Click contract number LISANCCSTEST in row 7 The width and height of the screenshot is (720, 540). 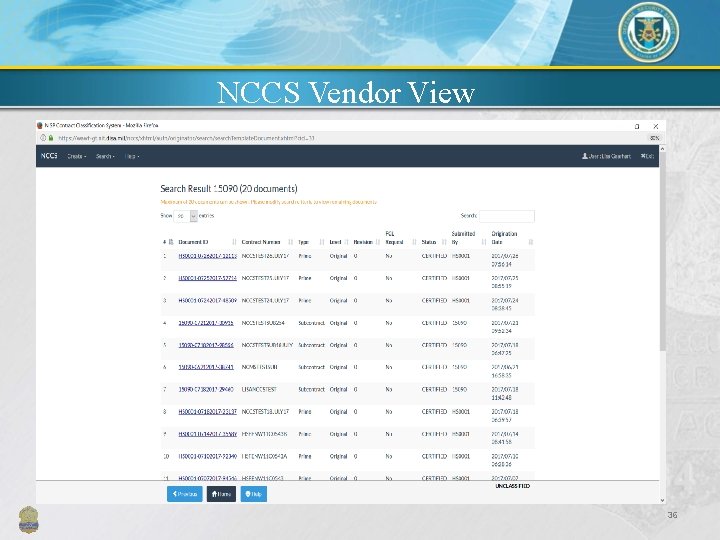259,389
